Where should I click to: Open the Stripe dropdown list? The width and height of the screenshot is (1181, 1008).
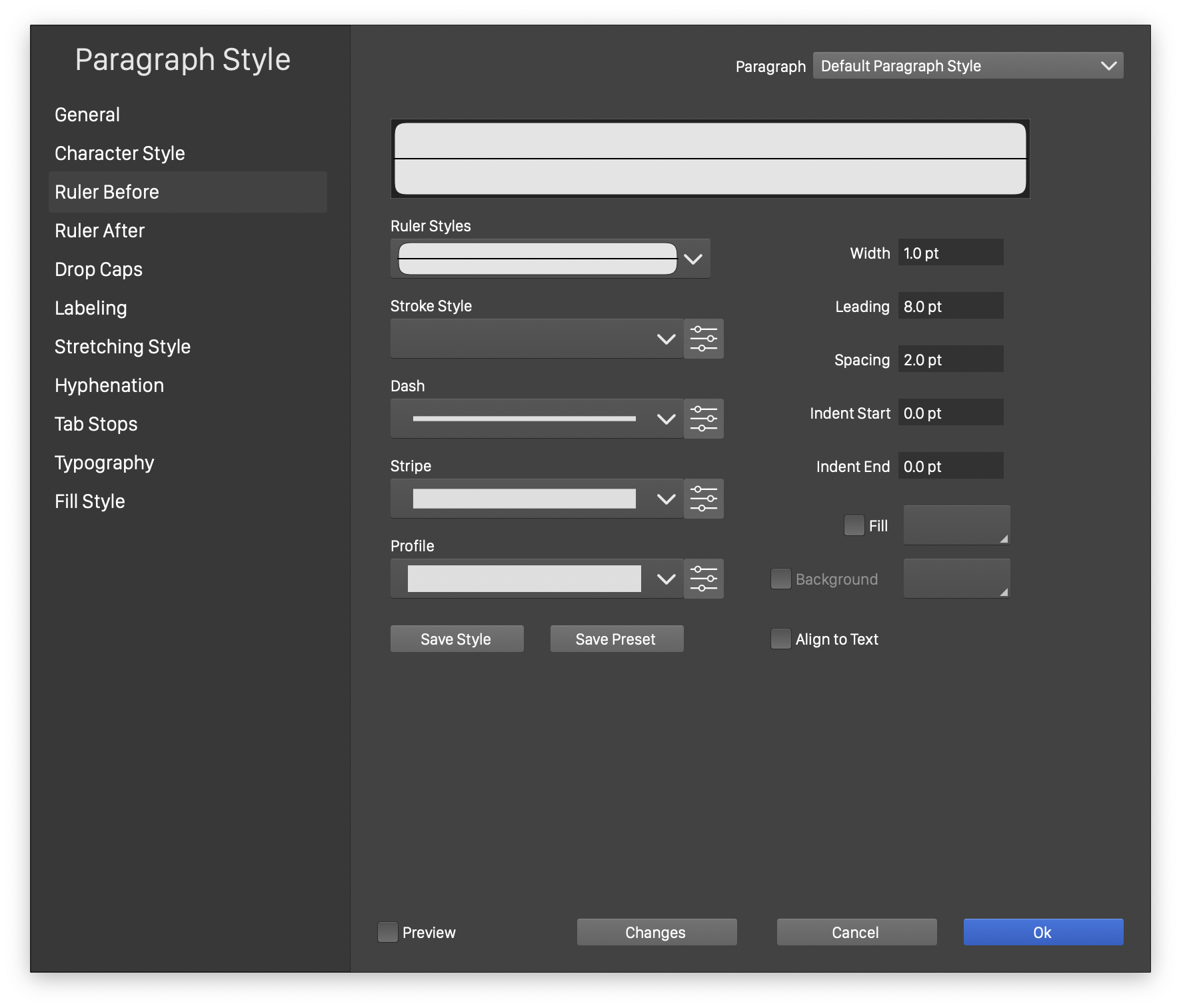(x=666, y=499)
